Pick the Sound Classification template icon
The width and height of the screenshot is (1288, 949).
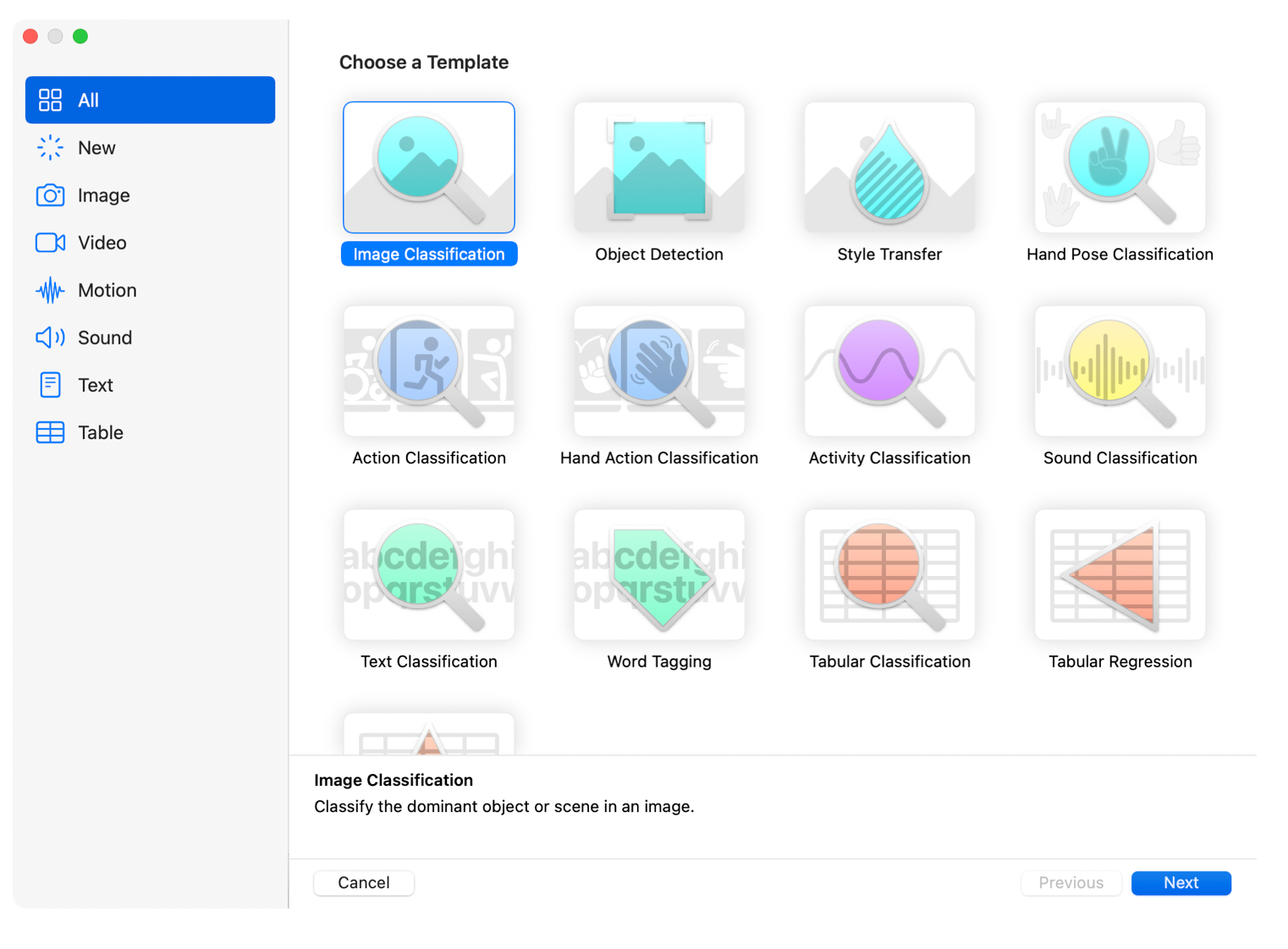[1119, 371]
